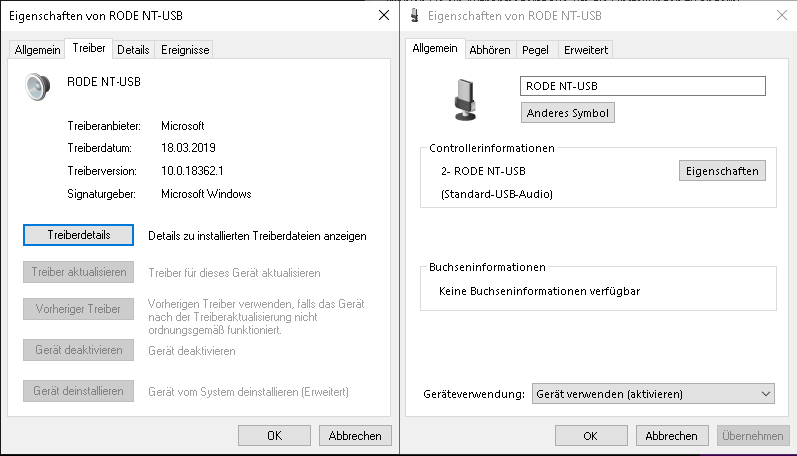The image size is (797, 456).
Task: Confirm left dialog with OK
Action: point(274,436)
